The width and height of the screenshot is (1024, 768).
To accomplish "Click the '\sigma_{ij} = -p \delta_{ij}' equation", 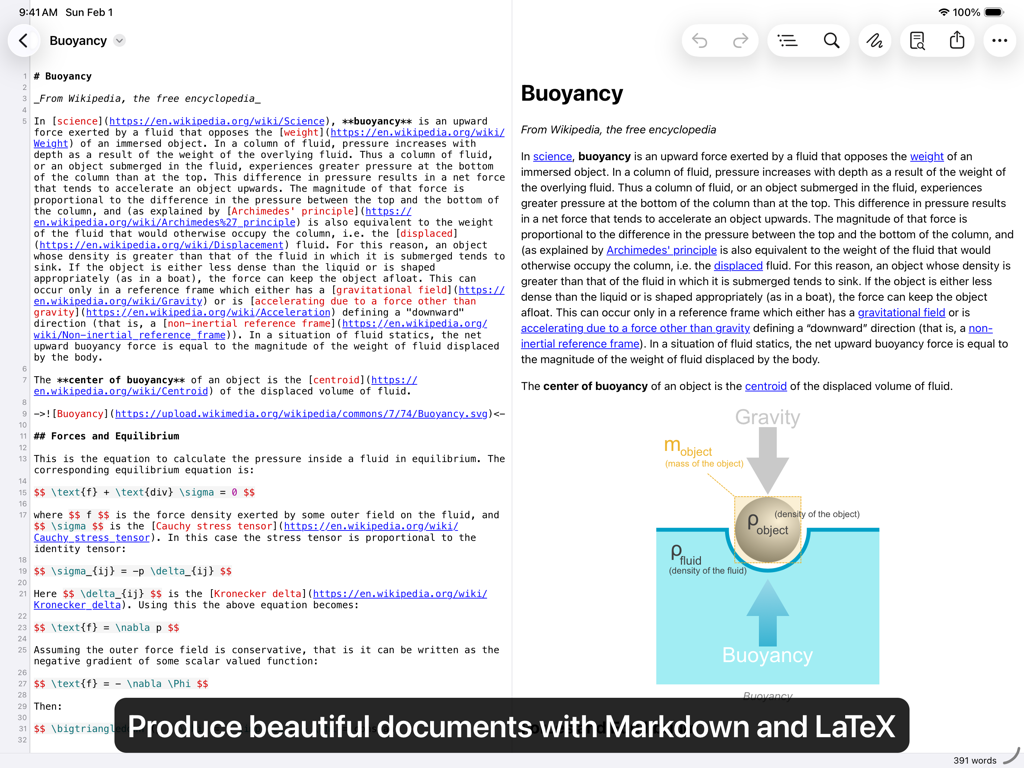I will [x=133, y=571].
